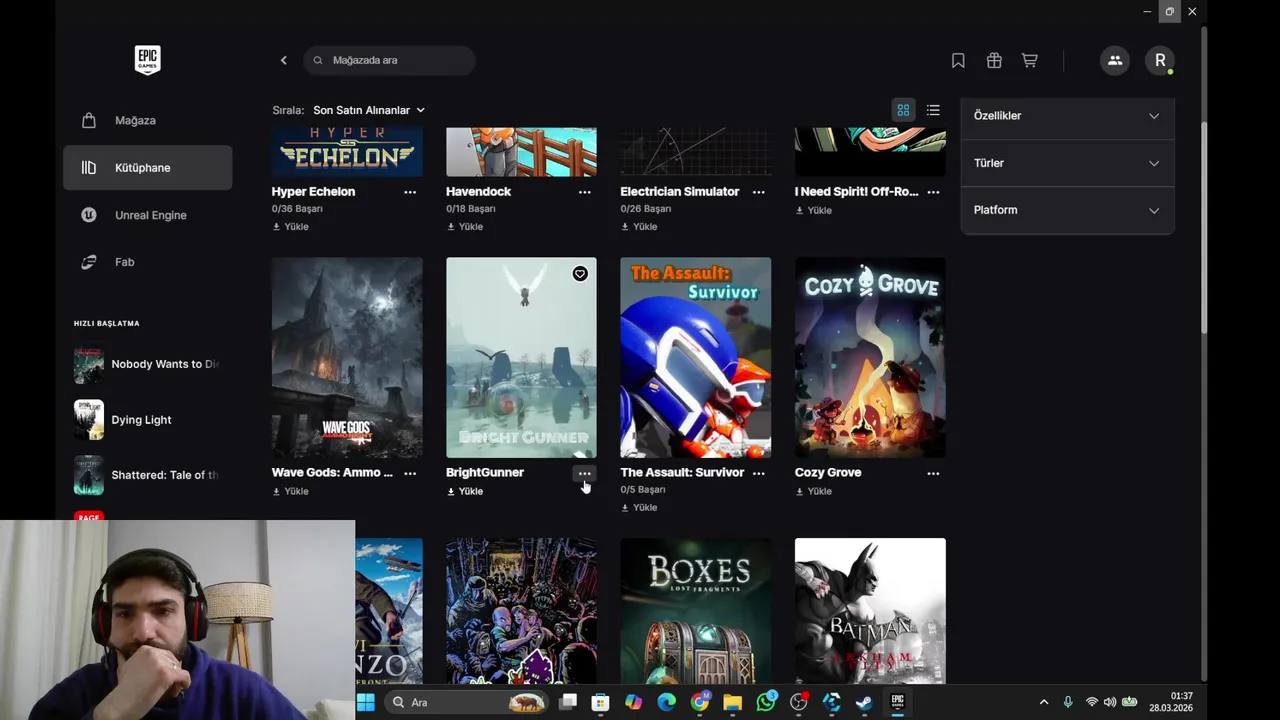
Task: Open BrightGunner cover thumbnail
Action: click(x=521, y=358)
